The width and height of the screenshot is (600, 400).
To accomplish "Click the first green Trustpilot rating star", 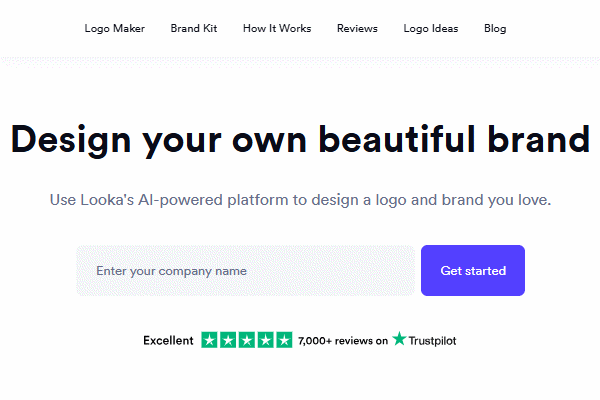I will pos(209,340).
